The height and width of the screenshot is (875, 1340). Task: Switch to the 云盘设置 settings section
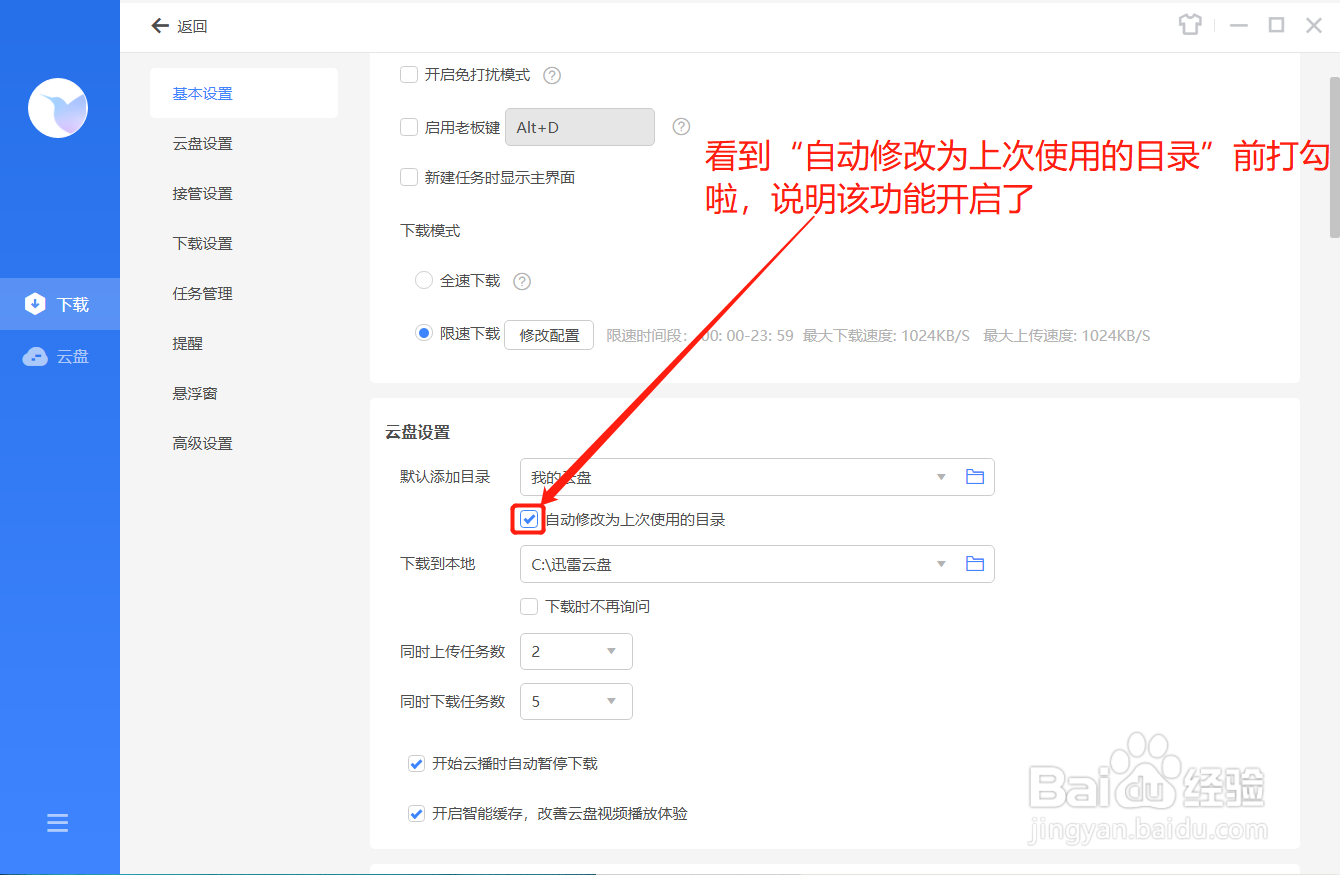[x=203, y=143]
